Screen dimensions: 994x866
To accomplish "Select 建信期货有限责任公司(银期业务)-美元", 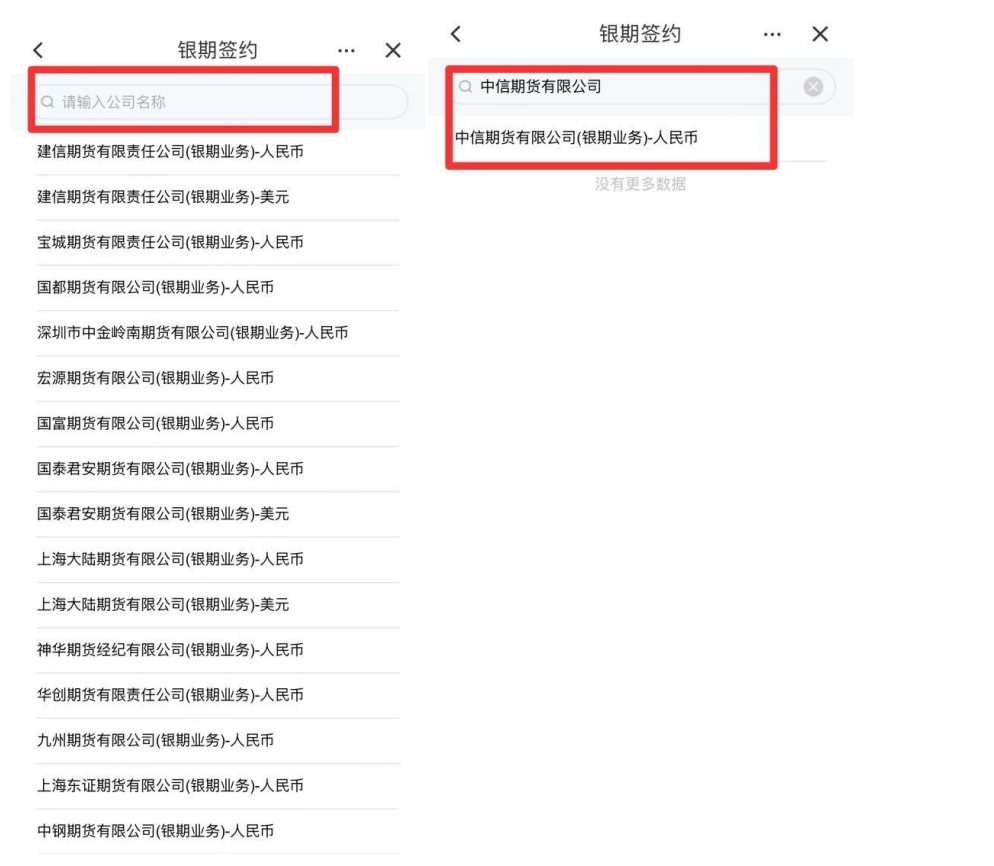I will point(218,197).
